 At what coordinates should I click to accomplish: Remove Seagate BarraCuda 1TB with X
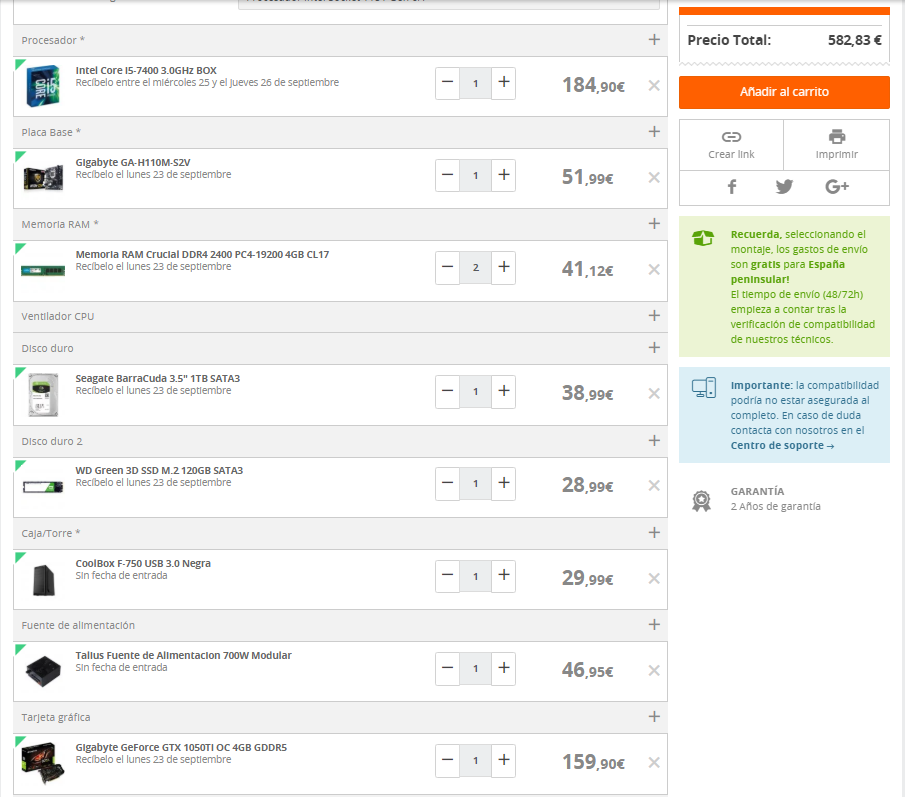pyautogui.click(x=654, y=393)
